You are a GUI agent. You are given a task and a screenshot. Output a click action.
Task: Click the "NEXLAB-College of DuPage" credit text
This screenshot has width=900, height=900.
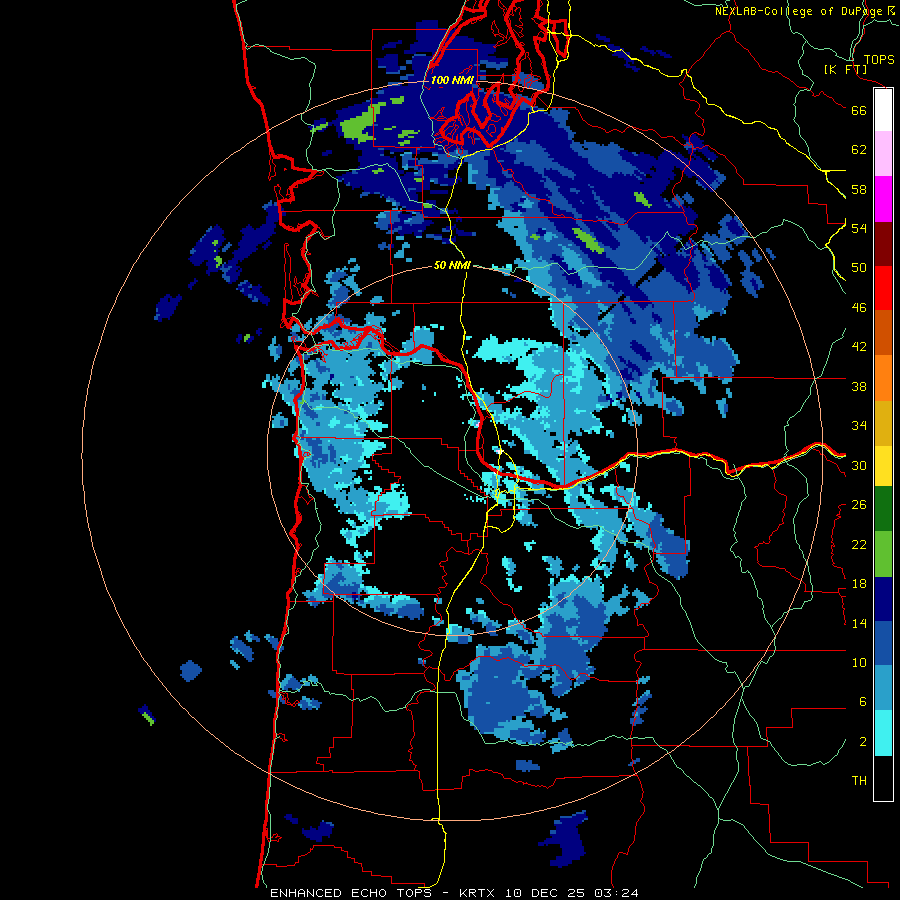click(800, 11)
